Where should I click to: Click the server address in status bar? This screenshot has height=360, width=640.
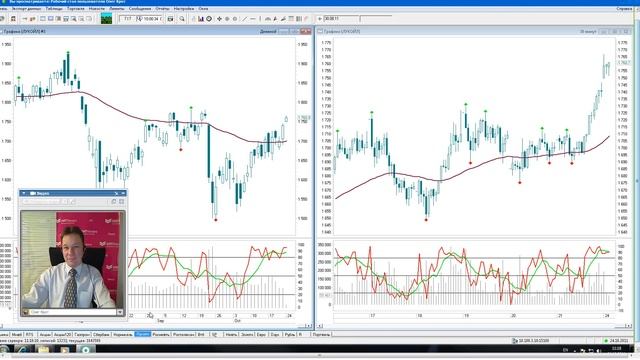[533, 340]
